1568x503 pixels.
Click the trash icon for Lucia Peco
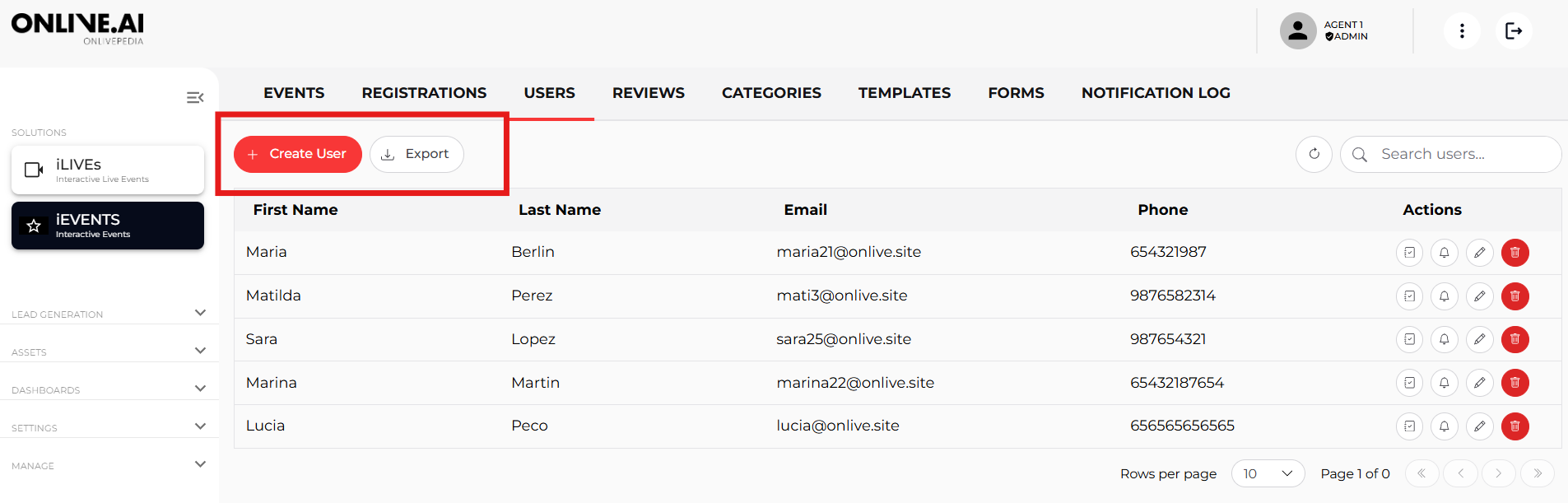[1514, 426]
